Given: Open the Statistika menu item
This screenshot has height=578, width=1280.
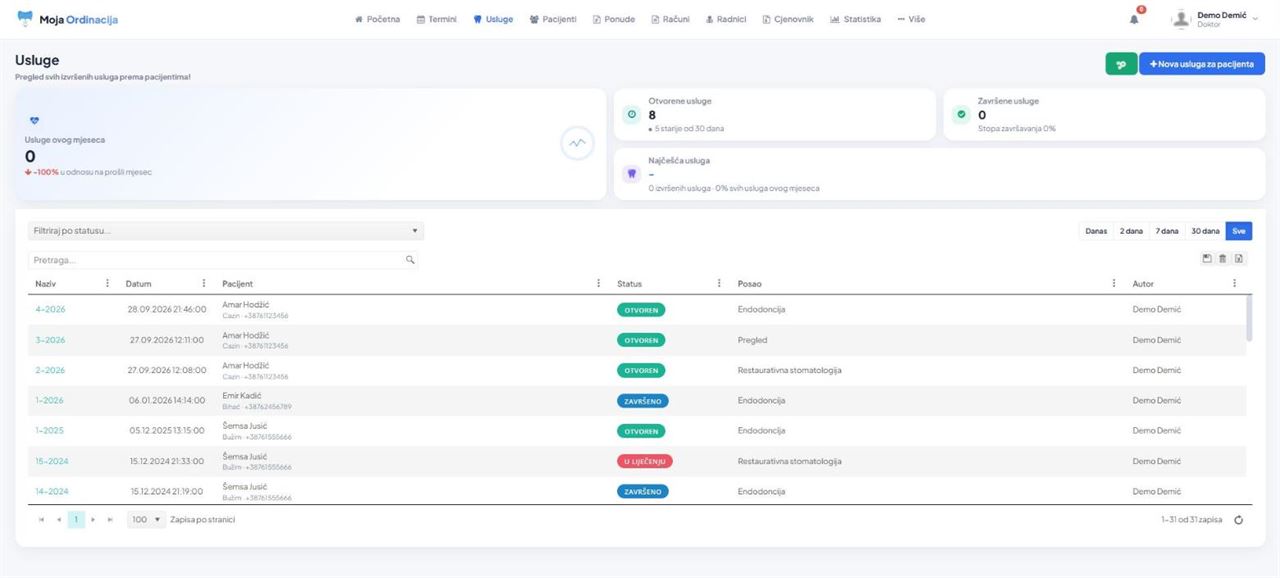Looking at the screenshot, I should tap(856, 19).
